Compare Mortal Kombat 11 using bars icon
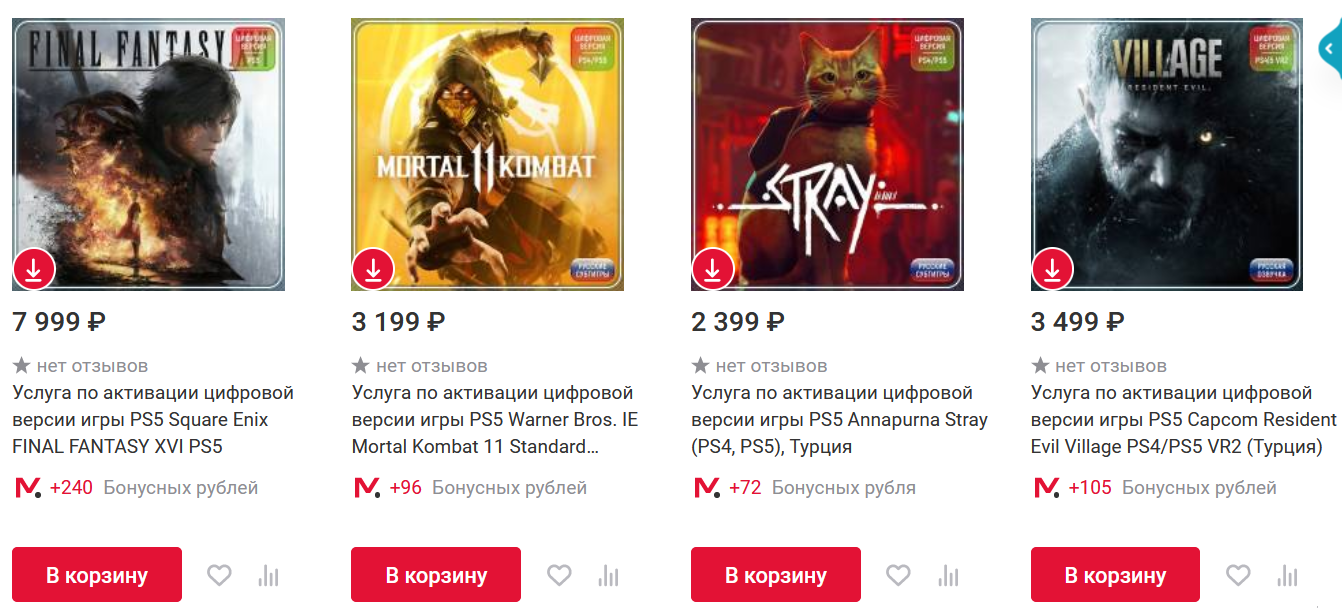 [608, 575]
